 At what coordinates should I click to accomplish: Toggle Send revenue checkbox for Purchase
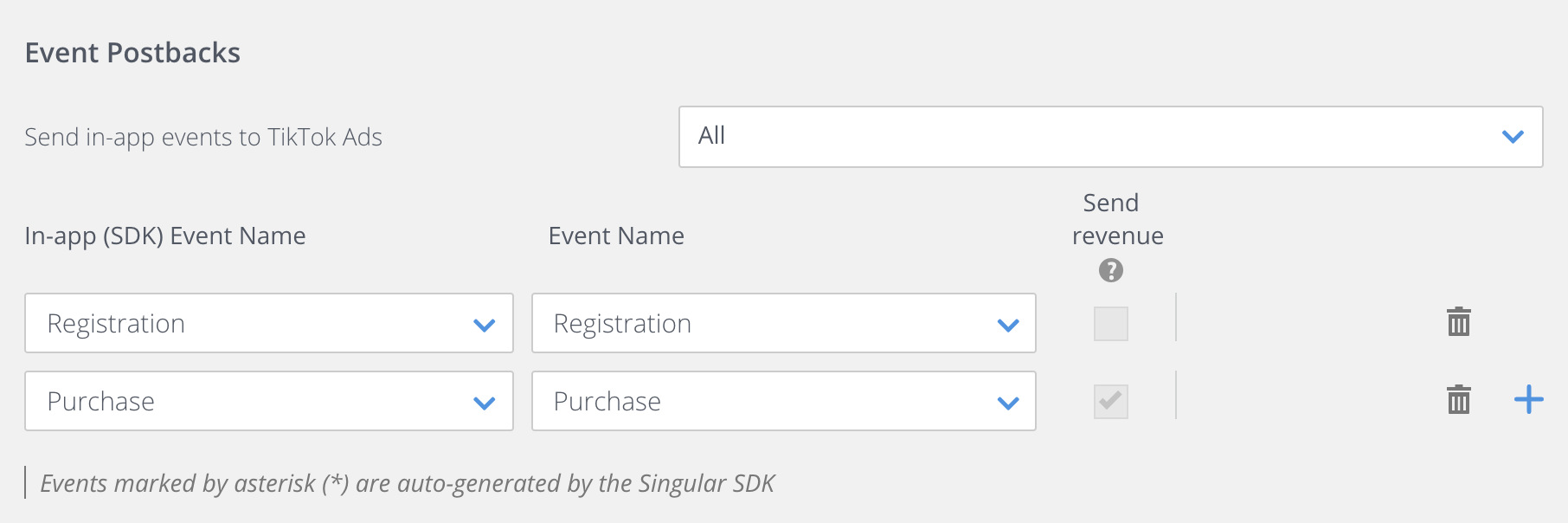1111,402
